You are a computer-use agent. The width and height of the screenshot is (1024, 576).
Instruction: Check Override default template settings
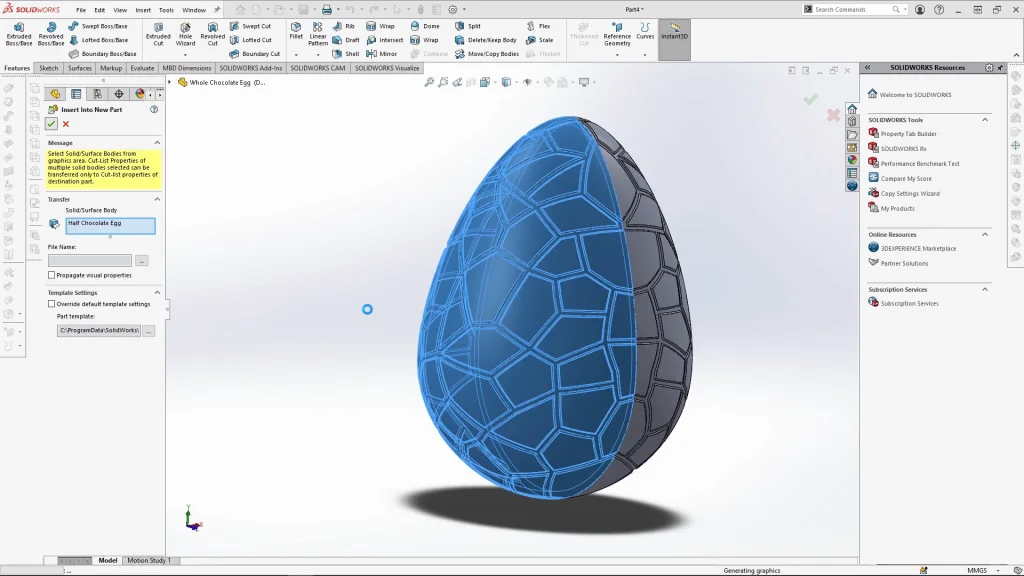pos(52,304)
